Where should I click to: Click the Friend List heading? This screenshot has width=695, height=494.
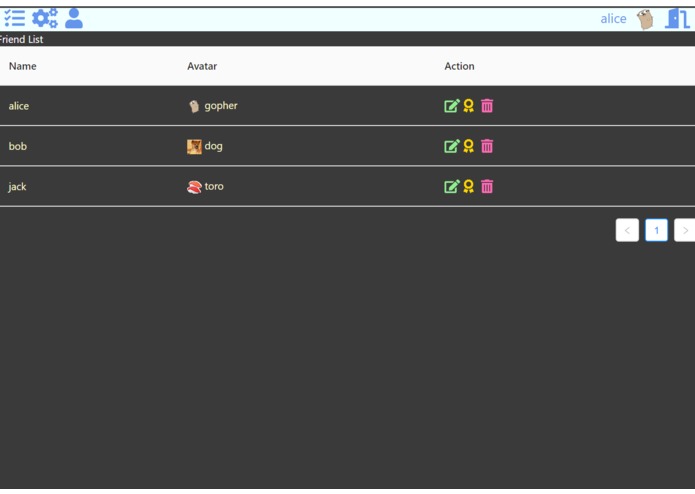coord(21,39)
